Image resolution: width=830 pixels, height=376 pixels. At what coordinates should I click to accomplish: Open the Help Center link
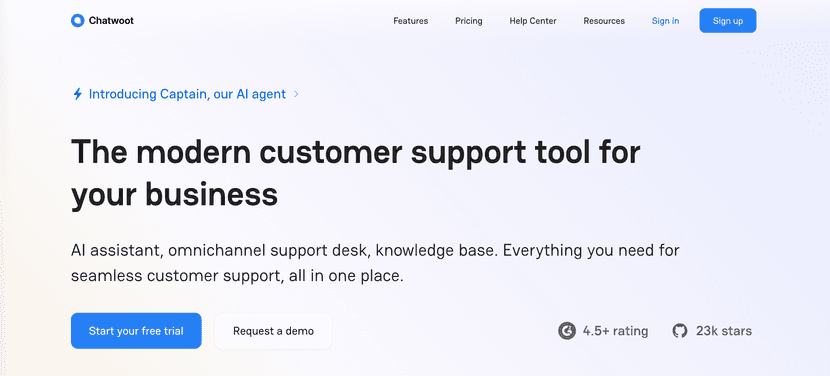point(533,21)
